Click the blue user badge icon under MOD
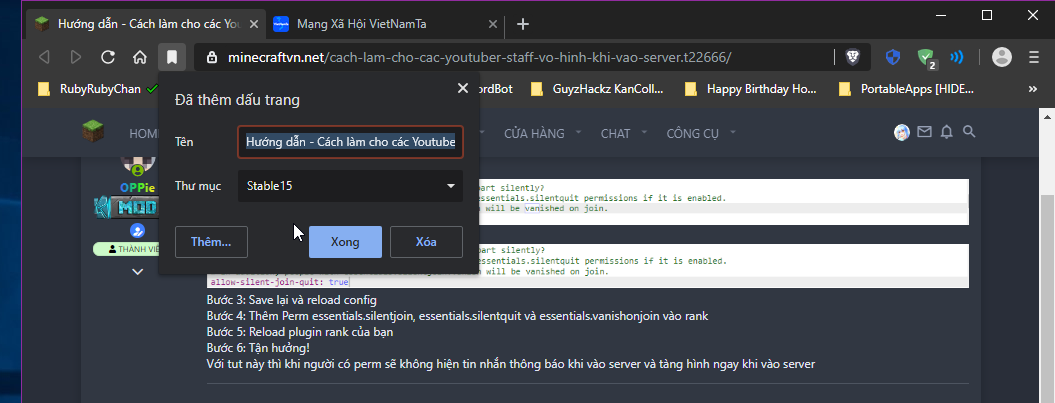Screen dimensions: 1055x403 pyautogui.click(x=137, y=231)
